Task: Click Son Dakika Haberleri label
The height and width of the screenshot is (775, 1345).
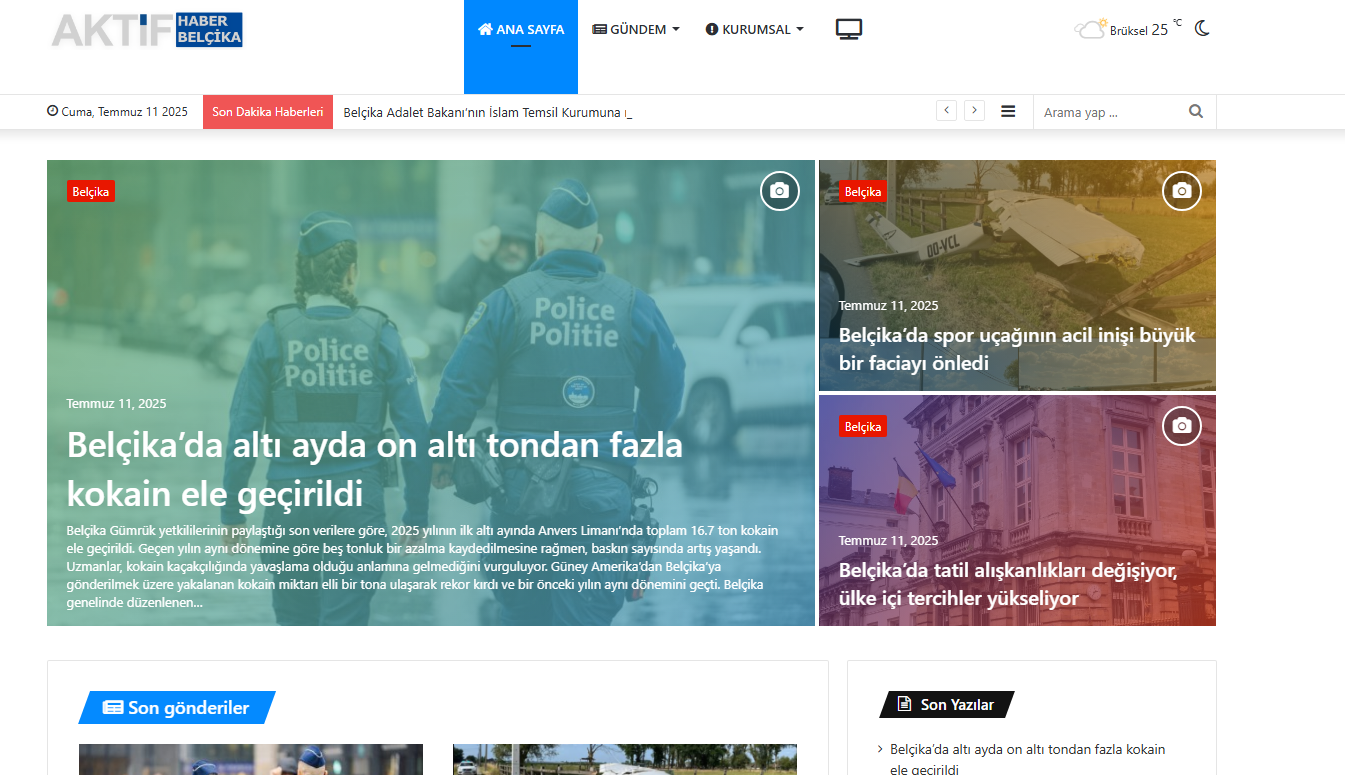Action: (x=268, y=112)
